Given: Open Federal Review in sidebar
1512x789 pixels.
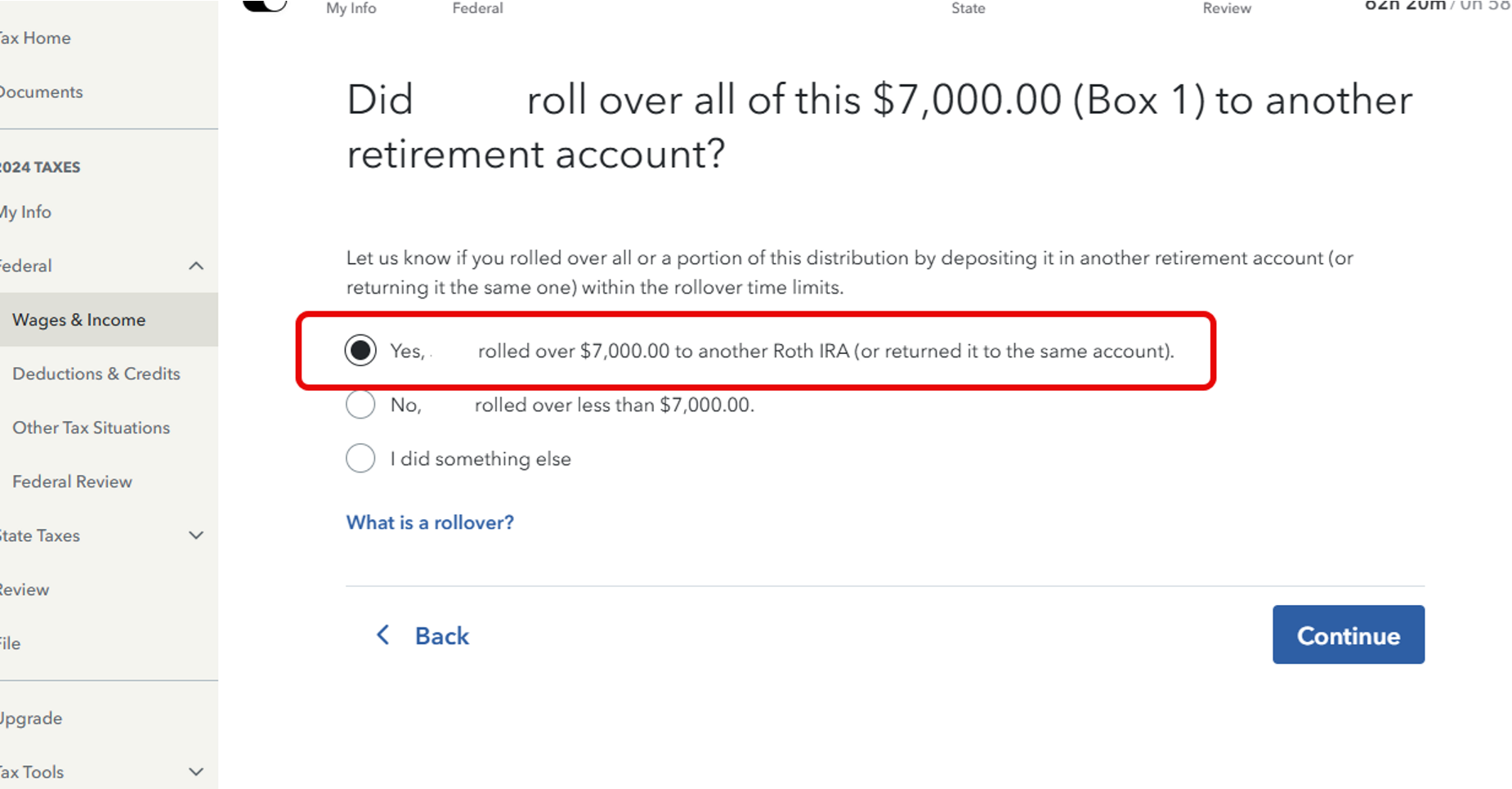Looking at the screenshot, I should coord(73,482).
